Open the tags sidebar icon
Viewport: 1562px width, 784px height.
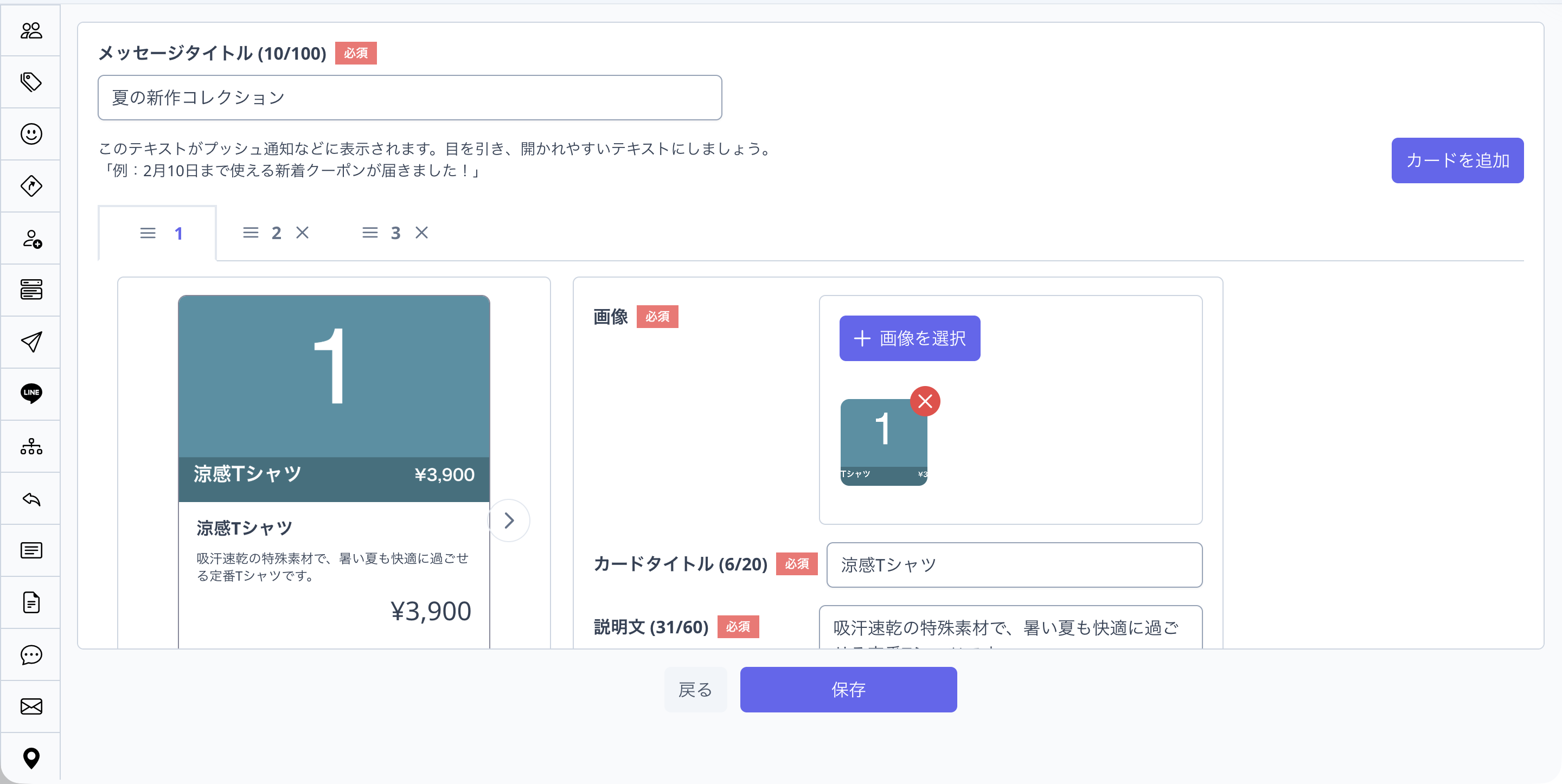click(x=31, y=82)
